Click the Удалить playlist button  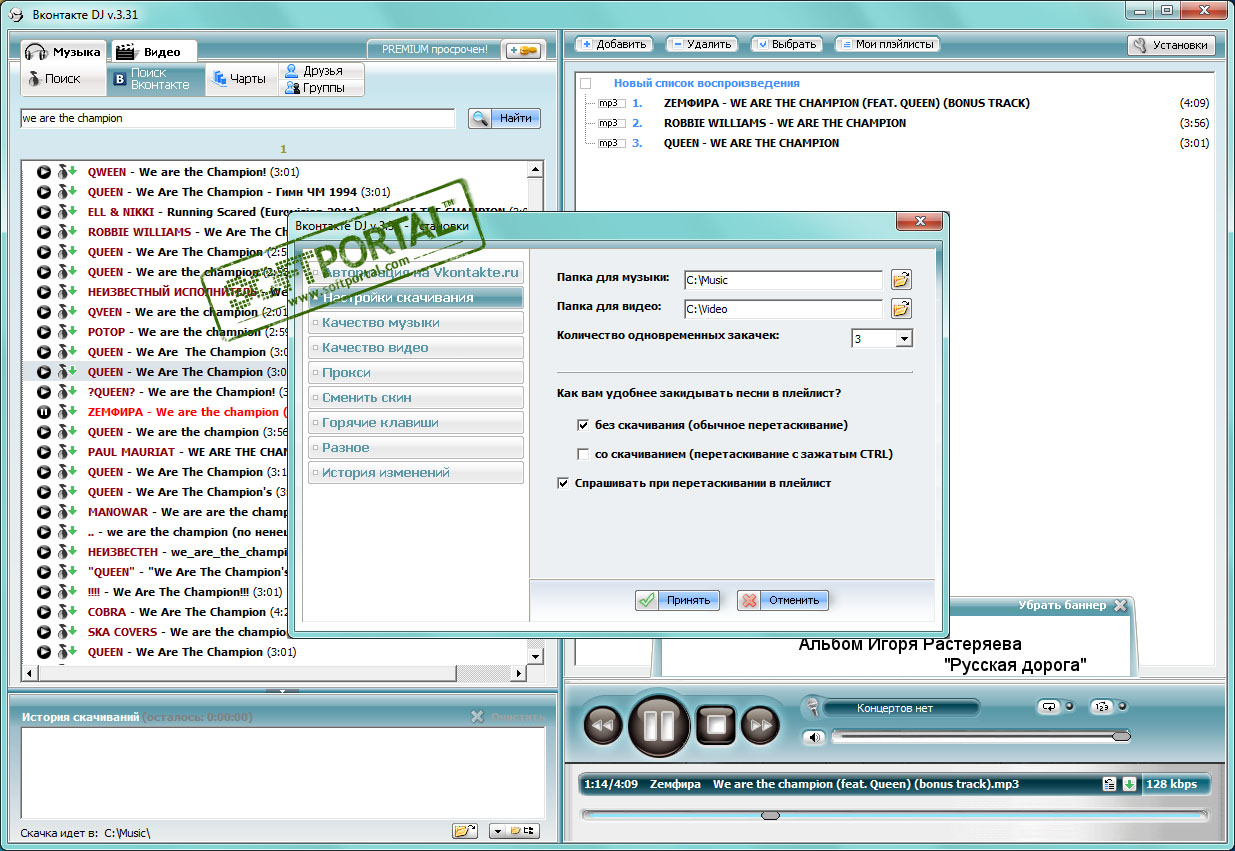pyautogui.click(x=703, y=44)
